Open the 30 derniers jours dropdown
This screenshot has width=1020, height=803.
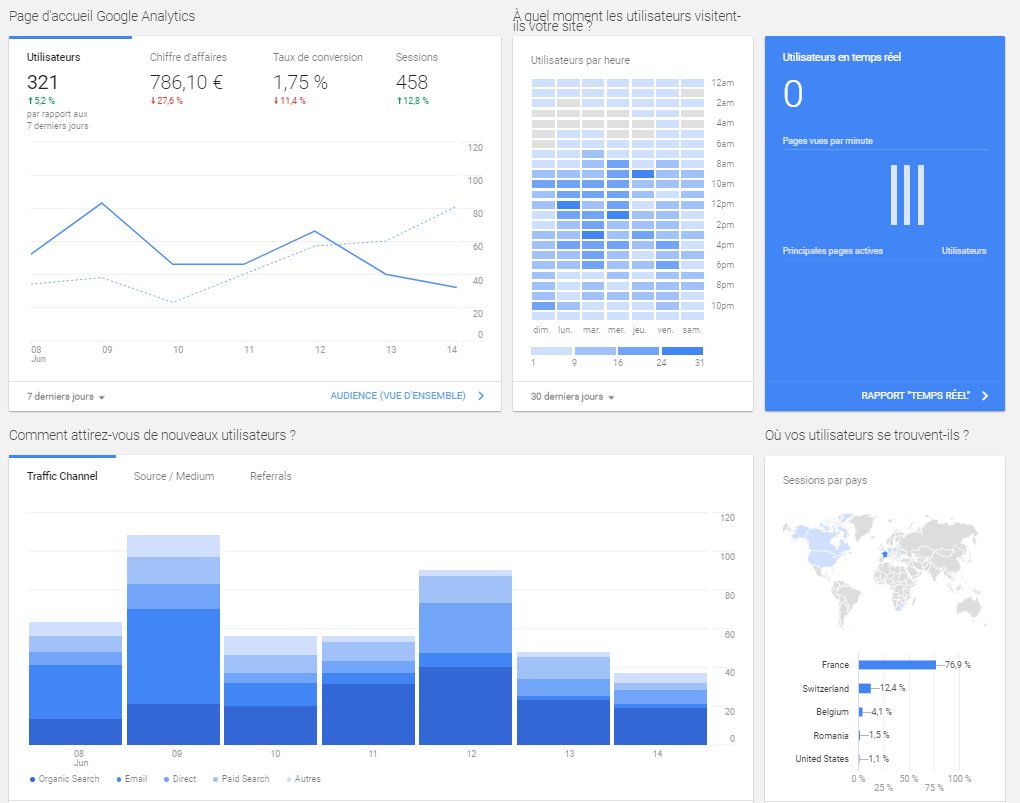point(572,396)
